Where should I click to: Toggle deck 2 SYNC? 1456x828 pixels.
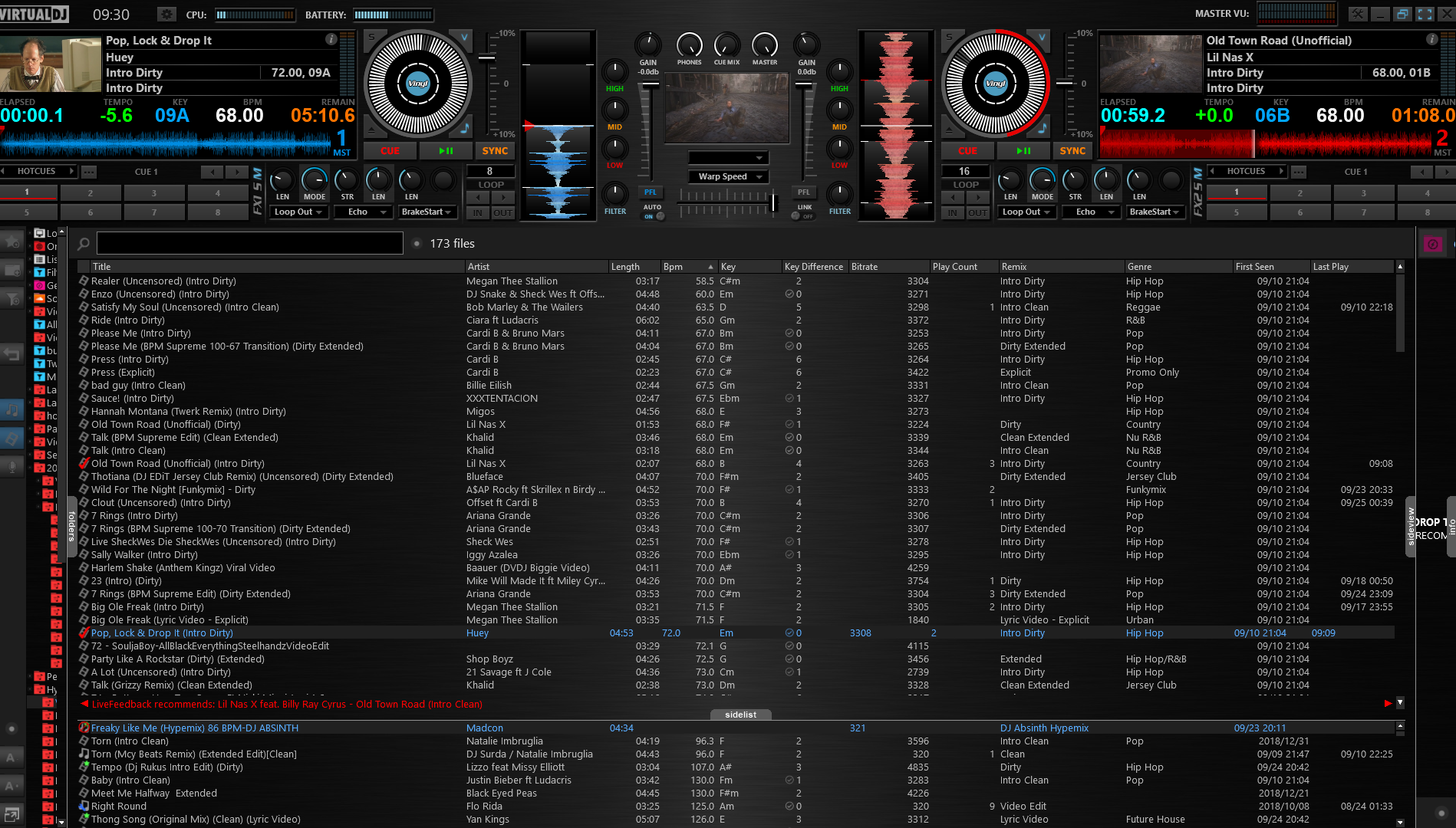(1072, 151)
